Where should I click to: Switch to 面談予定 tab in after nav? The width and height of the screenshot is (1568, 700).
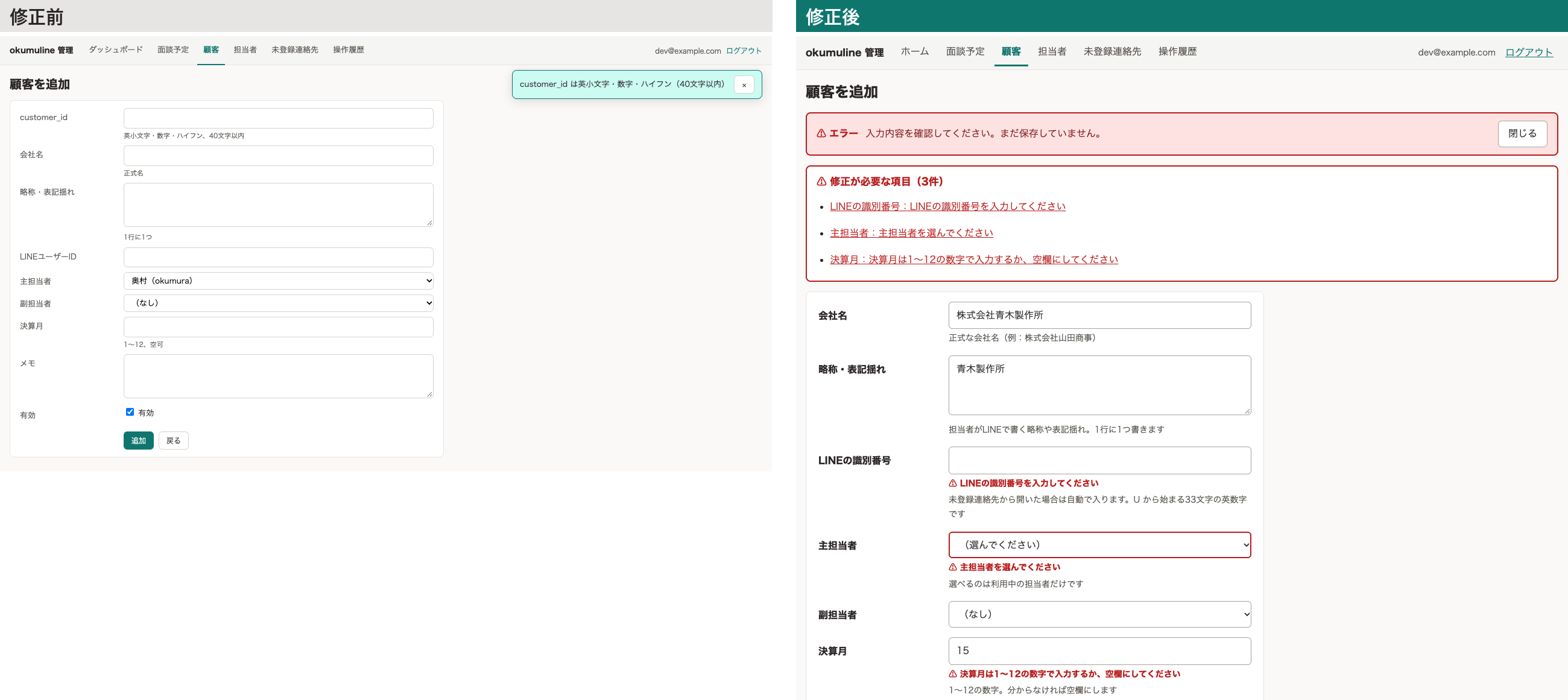point(965,52)
